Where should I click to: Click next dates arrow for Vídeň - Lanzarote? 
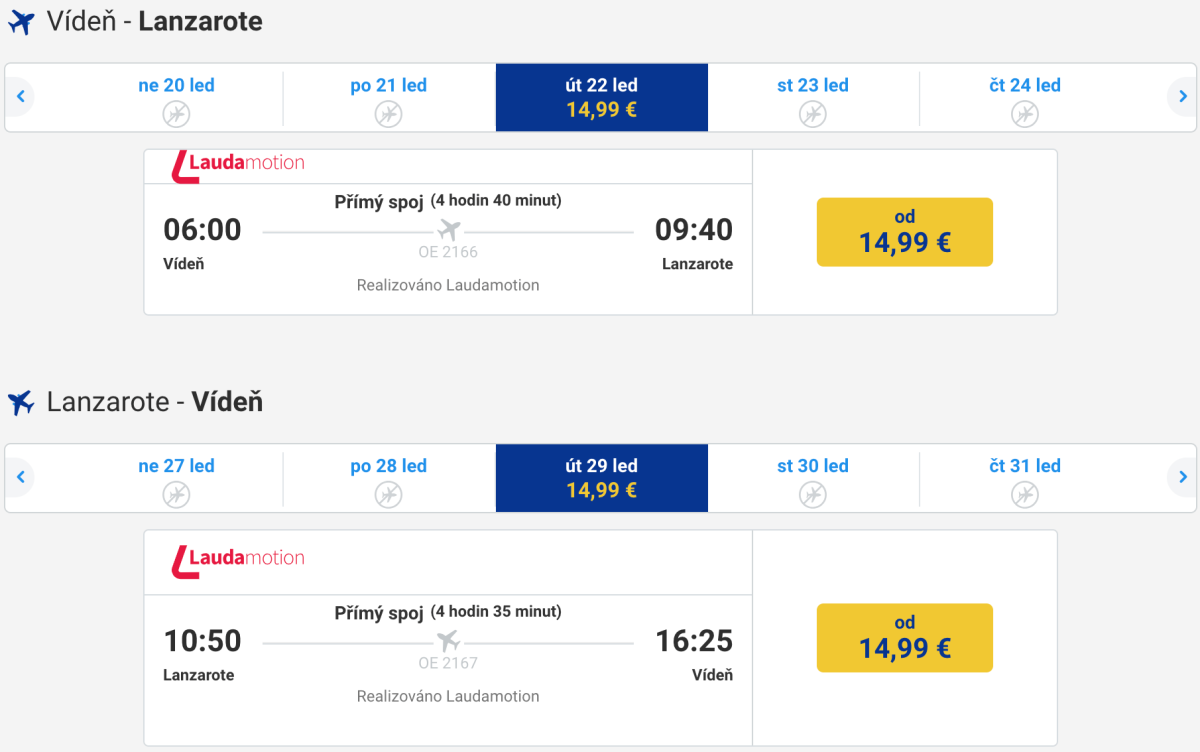pyautogui.click(x=1182, y=97)
